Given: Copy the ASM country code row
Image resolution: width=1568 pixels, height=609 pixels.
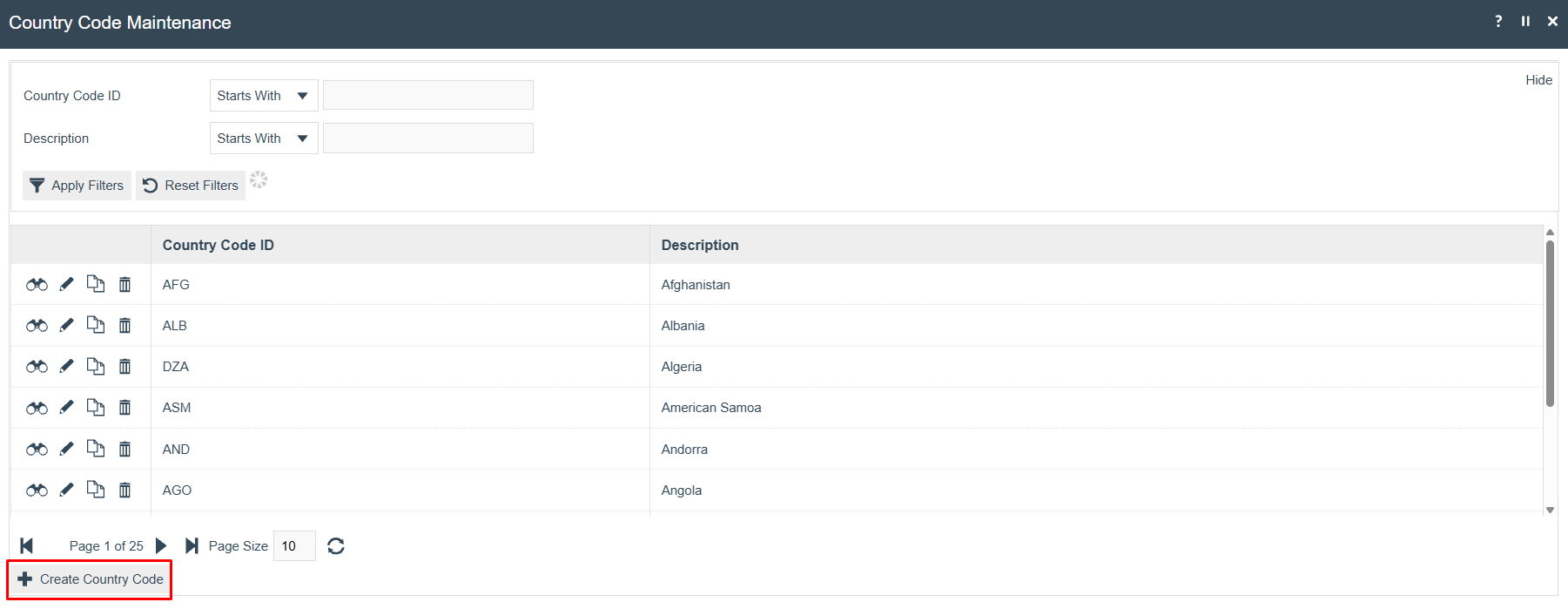Looking at the screenshot, I should 96,407.
